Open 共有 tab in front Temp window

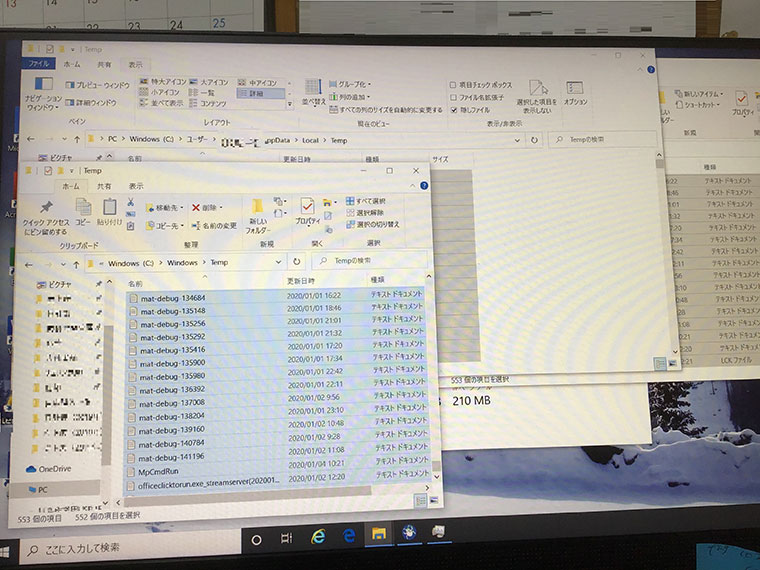[x=104, y=186]
